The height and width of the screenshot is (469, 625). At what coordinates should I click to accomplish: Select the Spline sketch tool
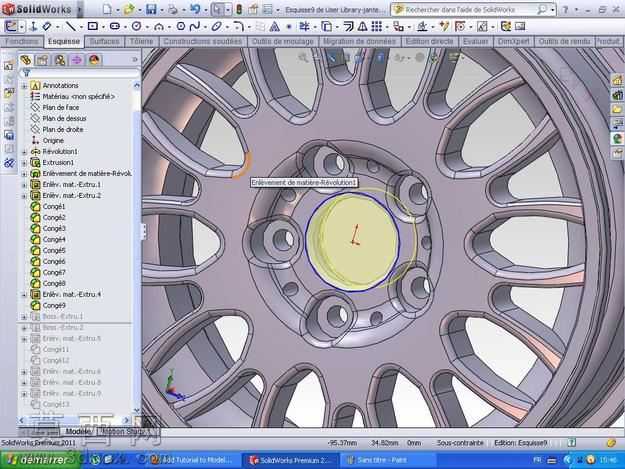[195, 26]
